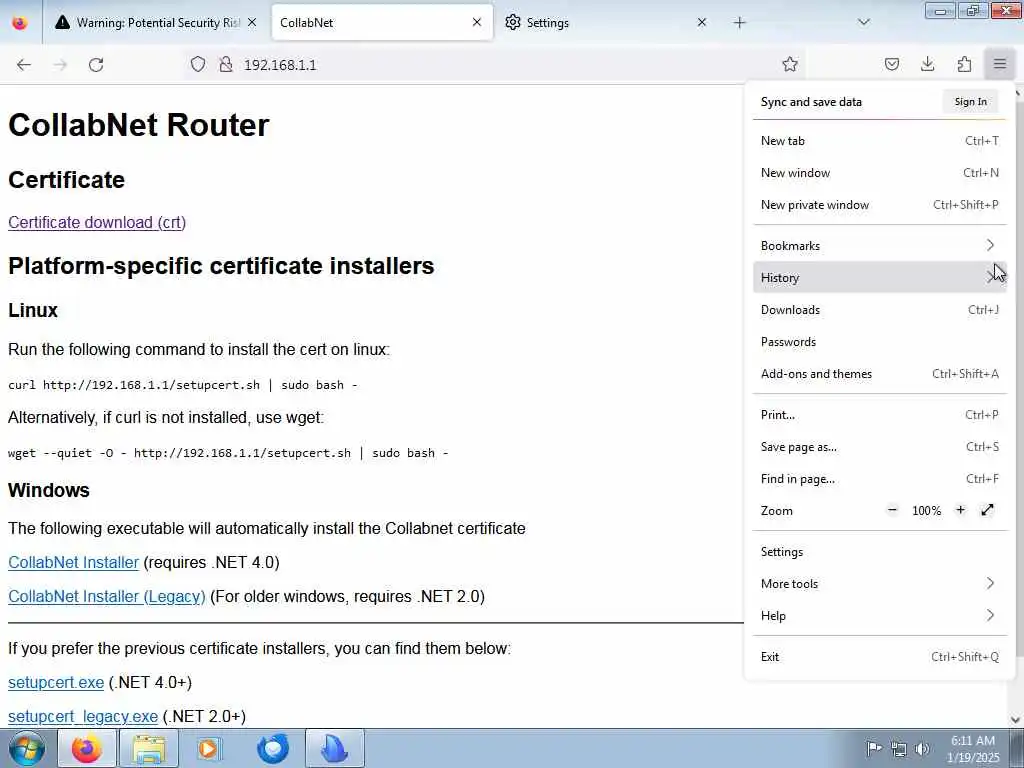Open File Explorer from taskbar
The width and height of the screenshot is (1024, 768).
click(x=148, y=748)
